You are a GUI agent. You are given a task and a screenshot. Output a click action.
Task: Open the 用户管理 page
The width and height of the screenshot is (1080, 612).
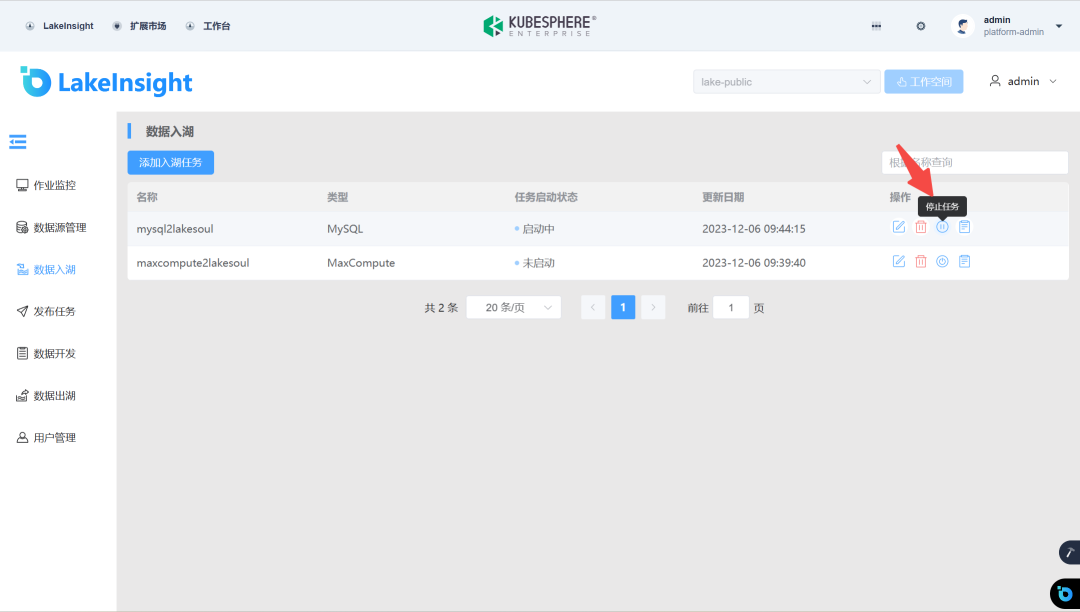(46, 438)
